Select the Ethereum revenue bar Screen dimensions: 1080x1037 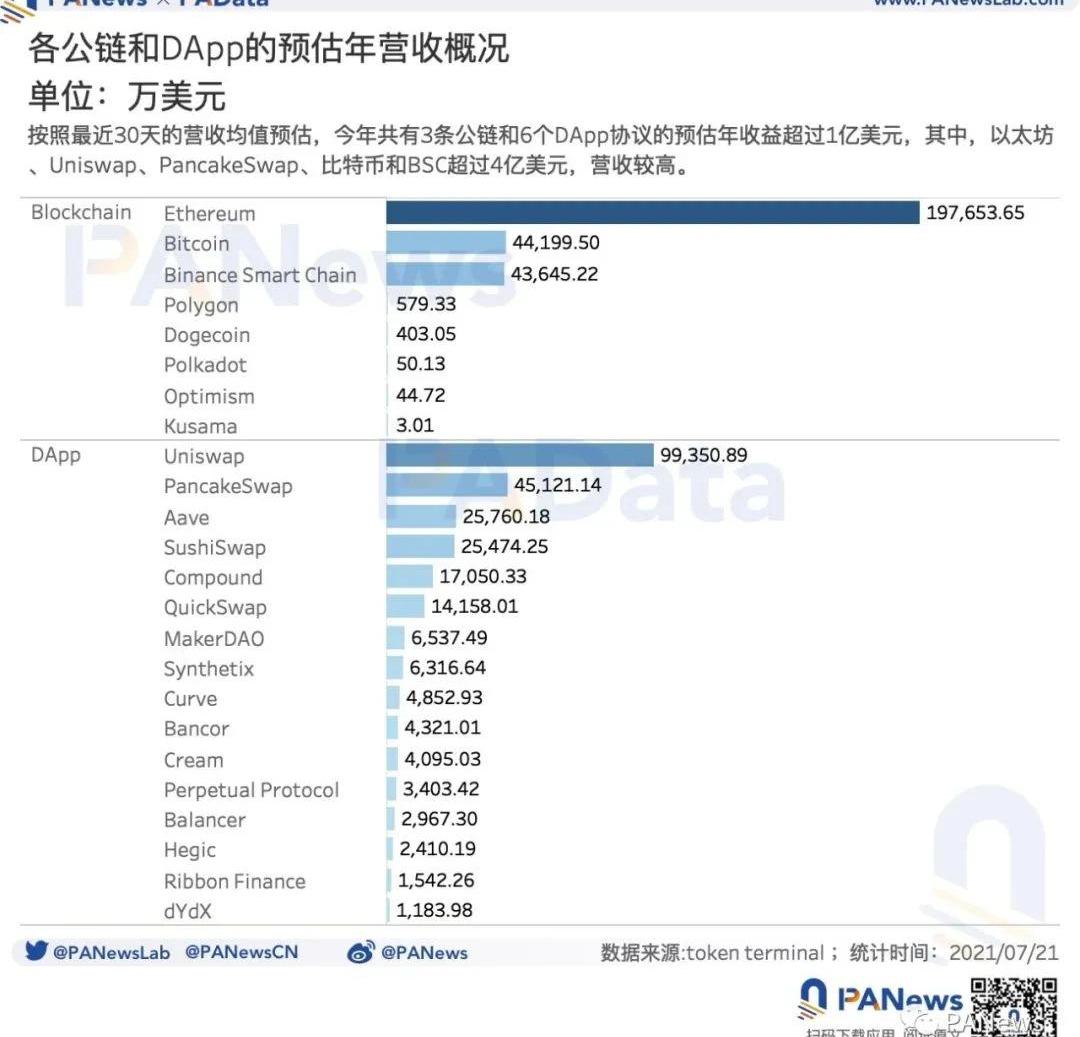(x=652, y=213)
